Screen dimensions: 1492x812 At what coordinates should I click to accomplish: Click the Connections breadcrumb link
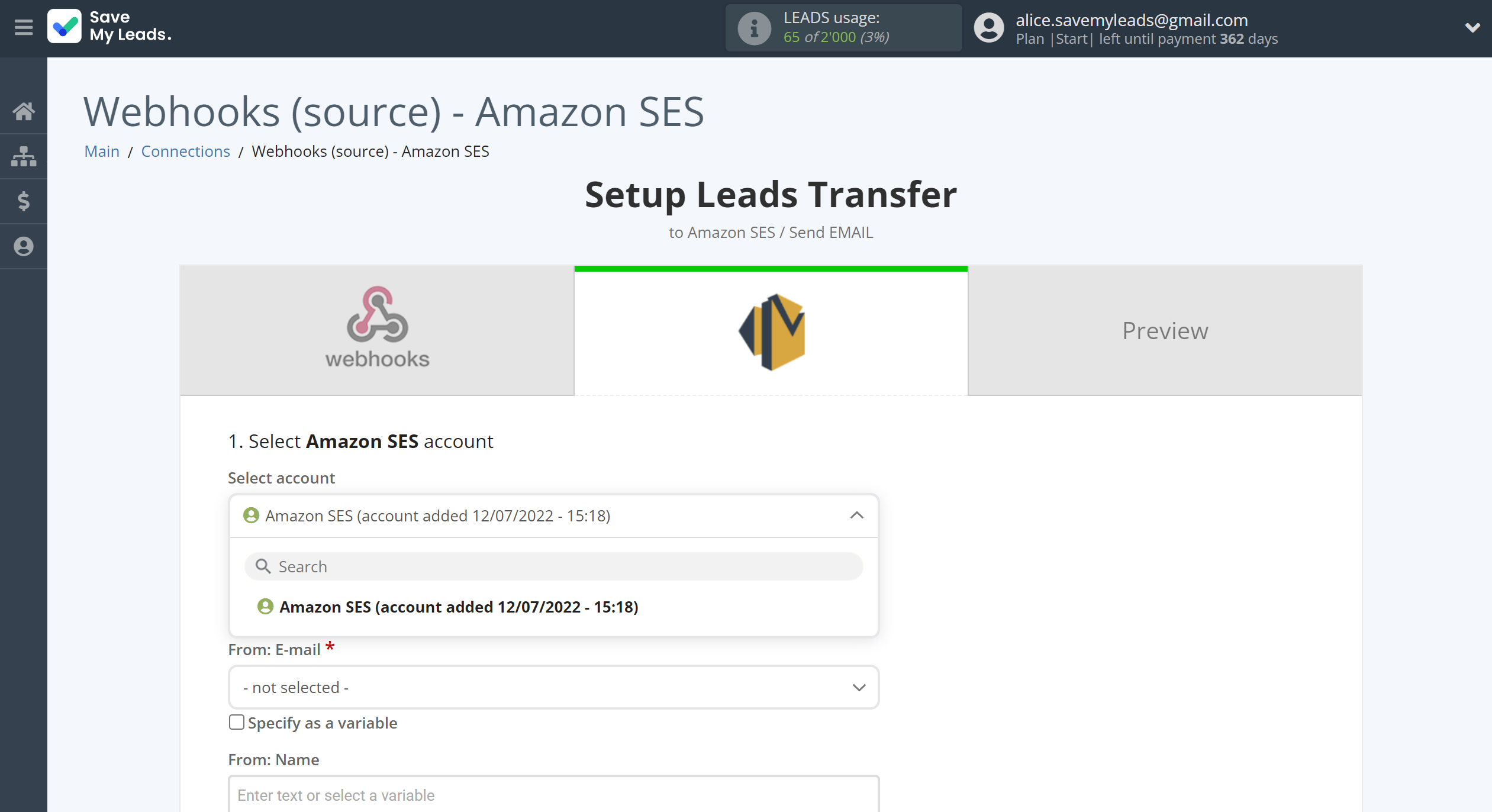coord(185,150)
